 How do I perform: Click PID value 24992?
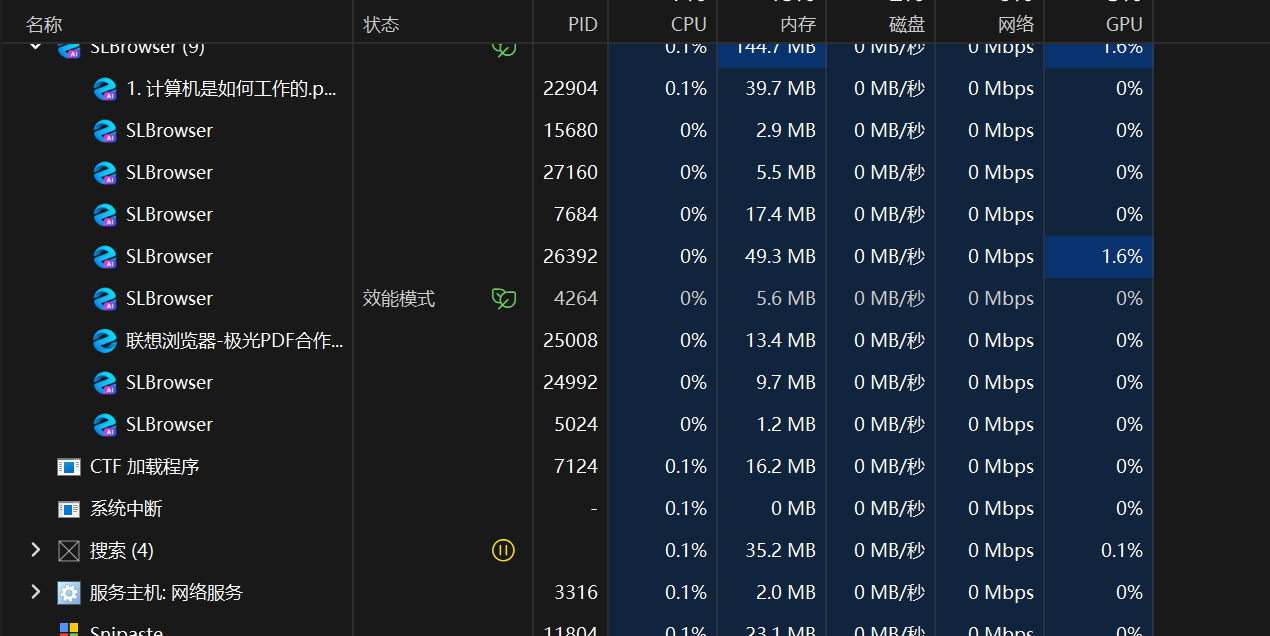570,383
